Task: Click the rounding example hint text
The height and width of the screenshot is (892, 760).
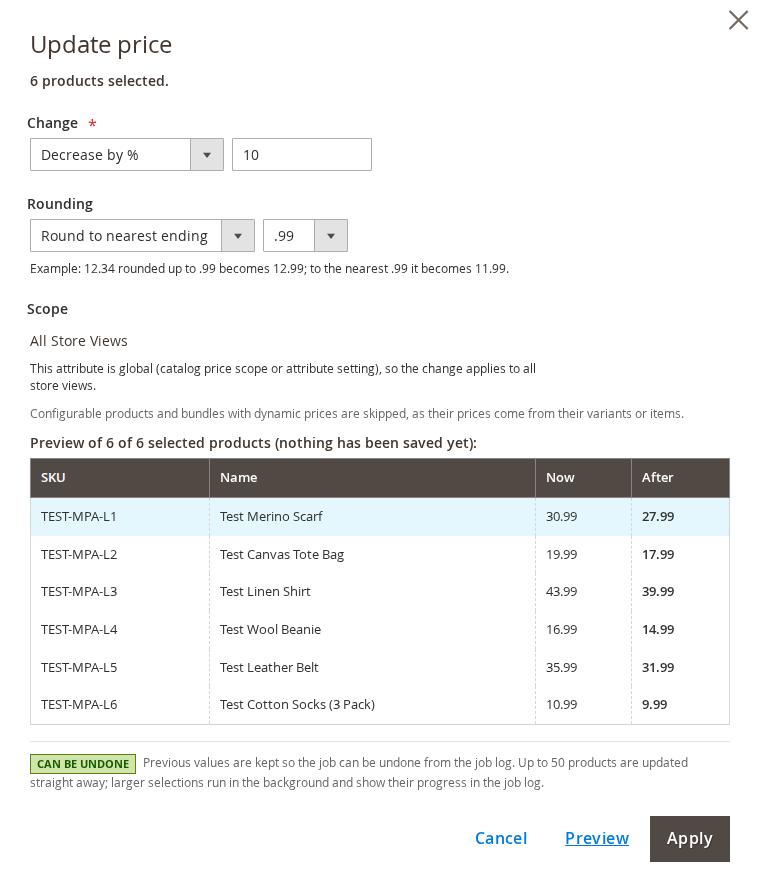Action: 269,269
